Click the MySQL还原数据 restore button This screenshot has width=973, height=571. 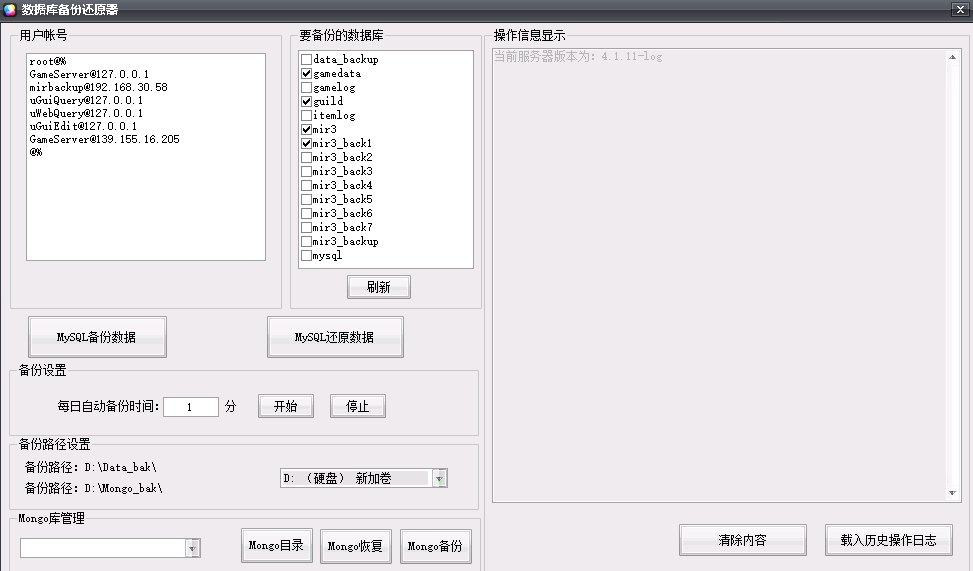(335, 337)
